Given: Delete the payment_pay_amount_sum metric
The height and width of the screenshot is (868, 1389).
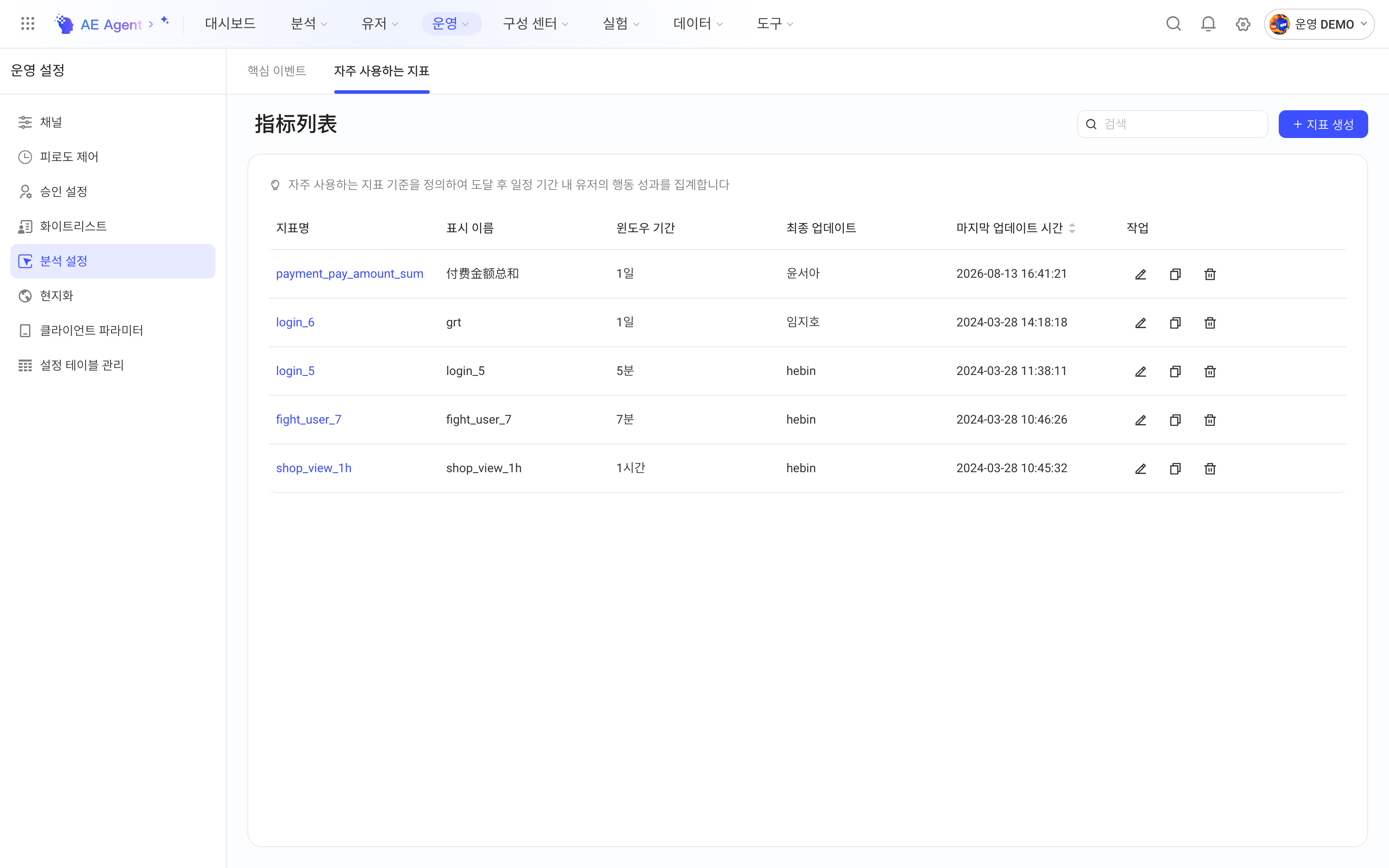Looking at the screenshot, I should (1210, 274).
